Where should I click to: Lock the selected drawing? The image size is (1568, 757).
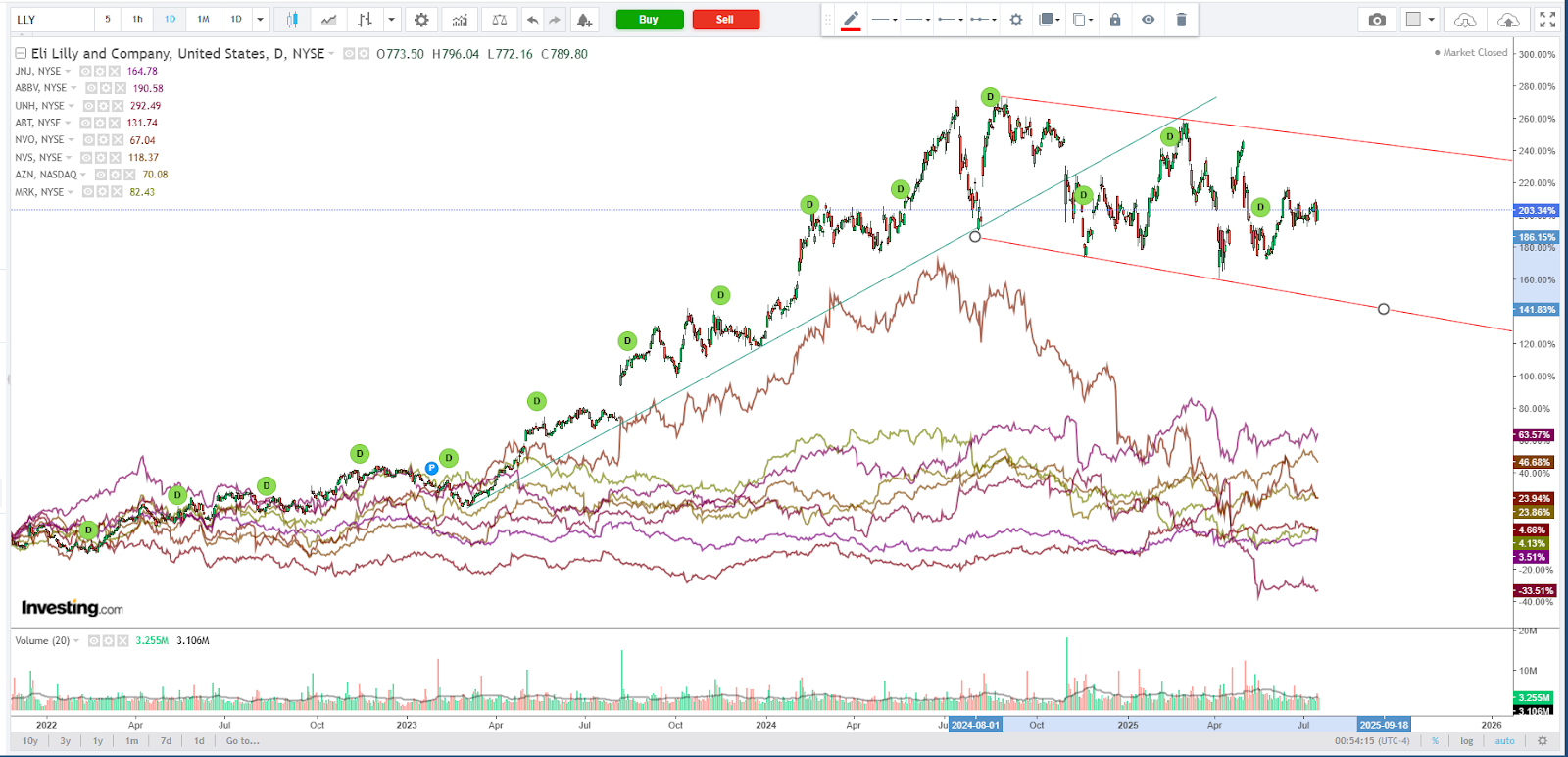[x=1115, y=20]
